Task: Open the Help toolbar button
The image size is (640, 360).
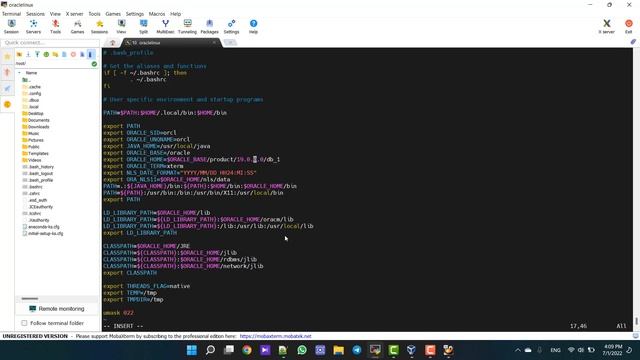Action: pos(253,27)
